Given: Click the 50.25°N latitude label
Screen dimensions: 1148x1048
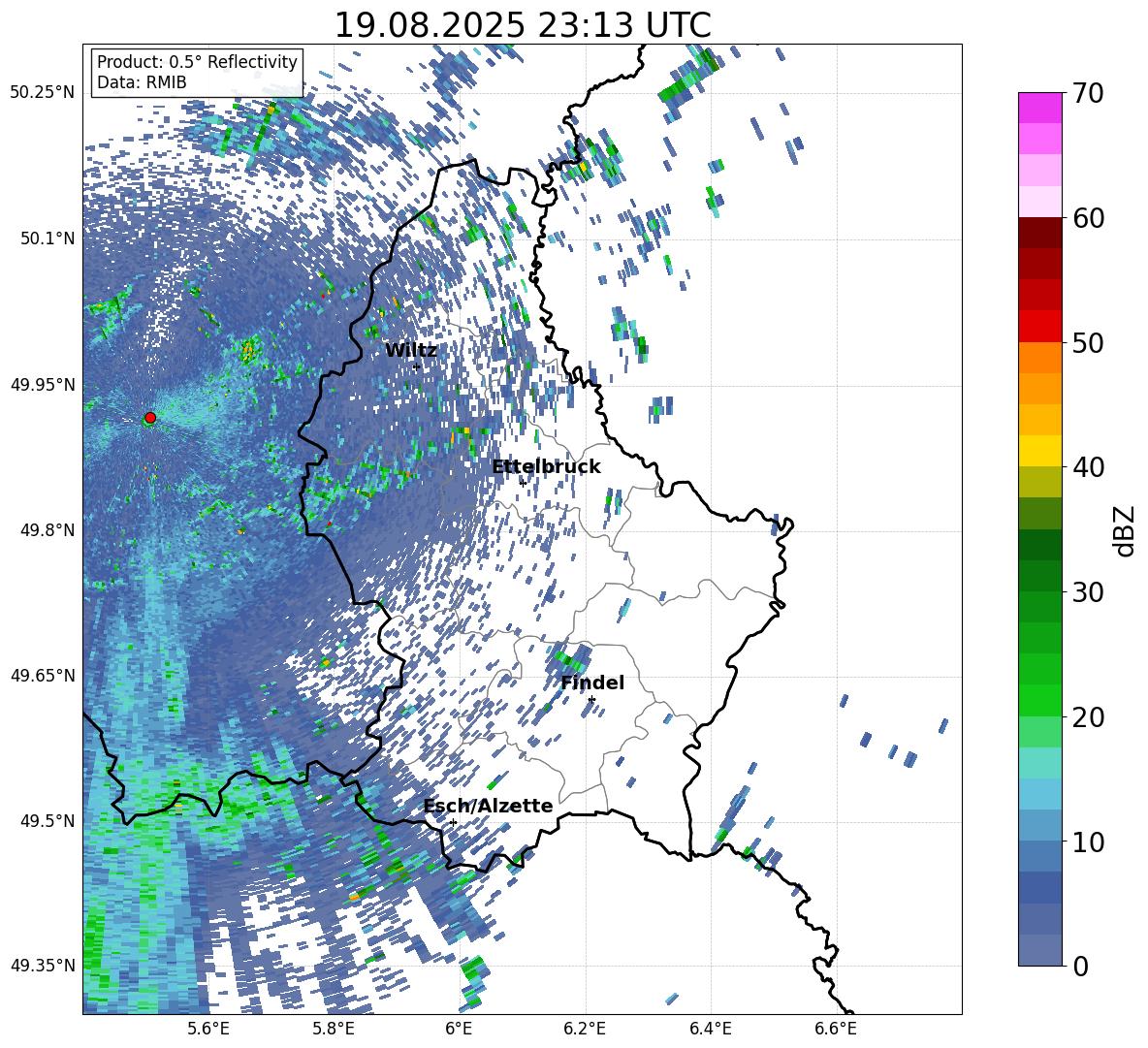Looking at the screenshot, I should tap(43, 93).
